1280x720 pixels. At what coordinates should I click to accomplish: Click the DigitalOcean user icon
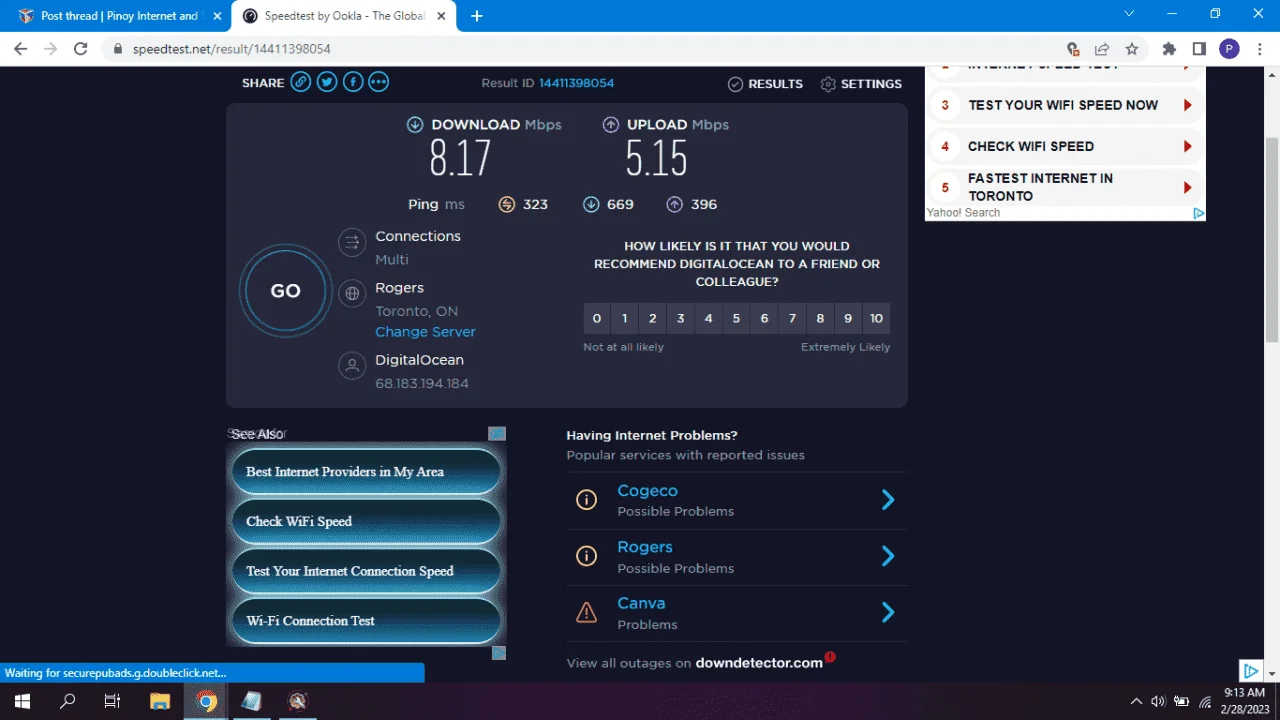(x=351, y=366)
